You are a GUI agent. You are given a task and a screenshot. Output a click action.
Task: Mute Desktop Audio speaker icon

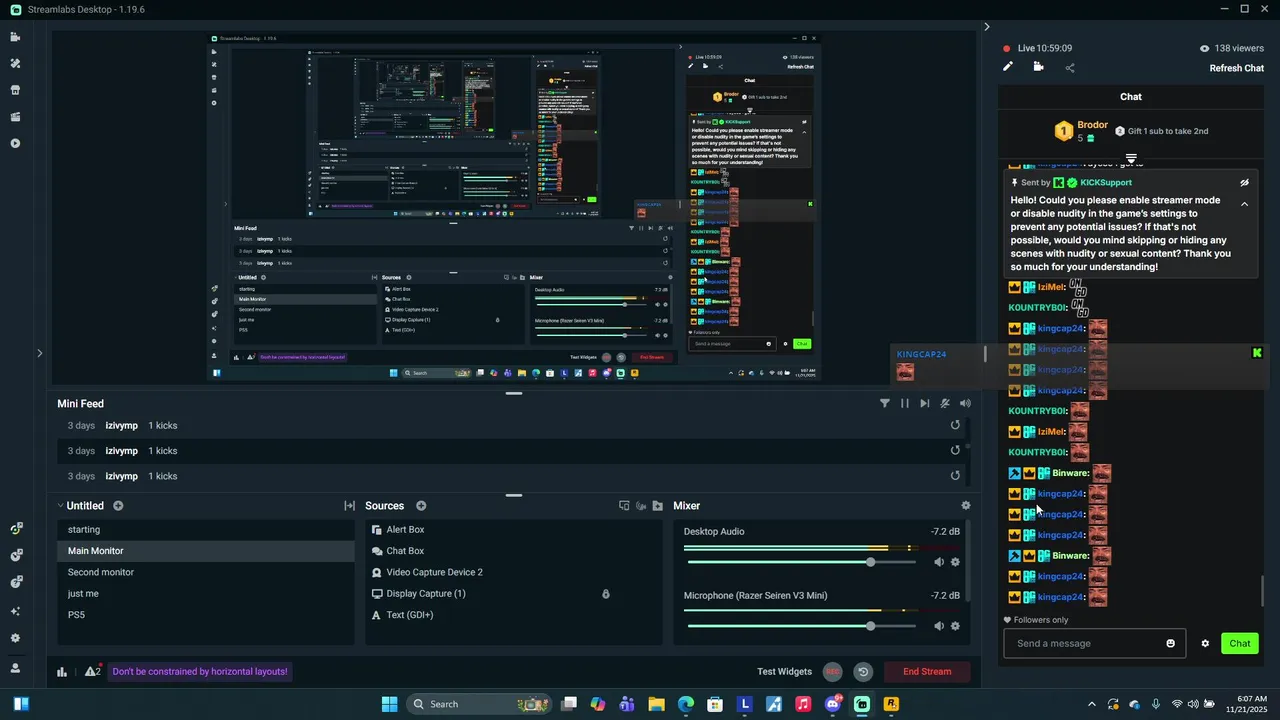pos(939,562)
